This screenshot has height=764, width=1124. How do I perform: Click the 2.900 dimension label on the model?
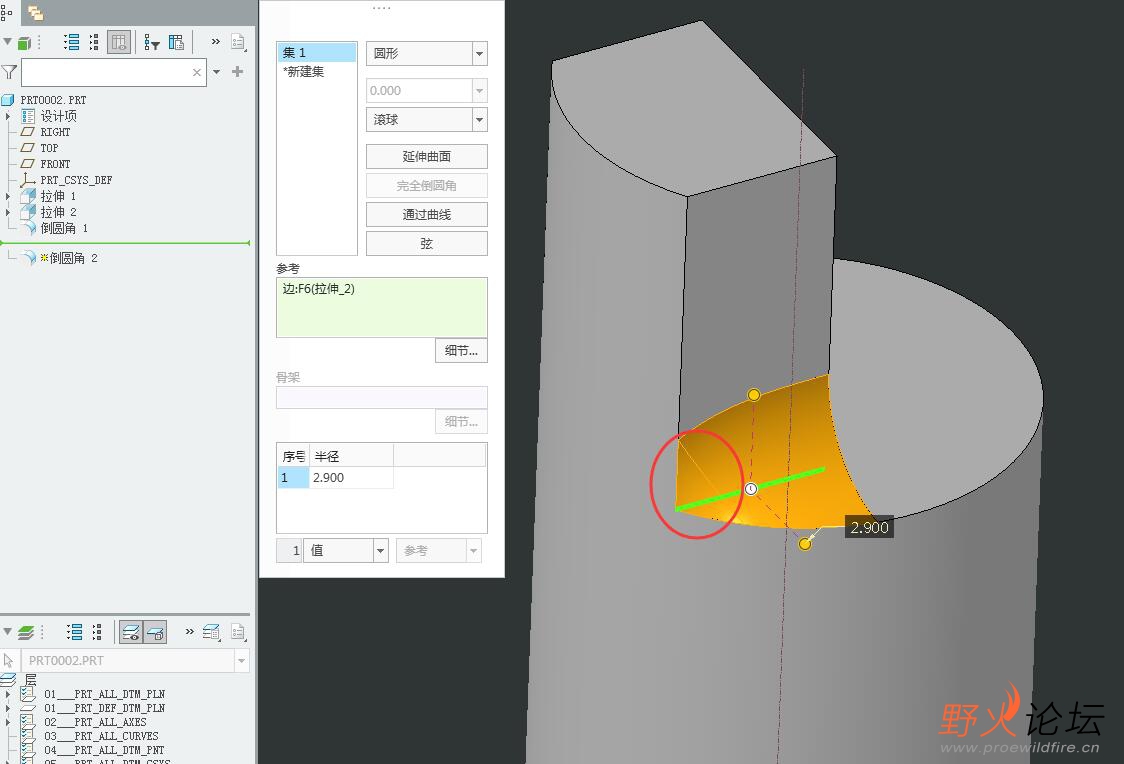click(x=869, y=527)
